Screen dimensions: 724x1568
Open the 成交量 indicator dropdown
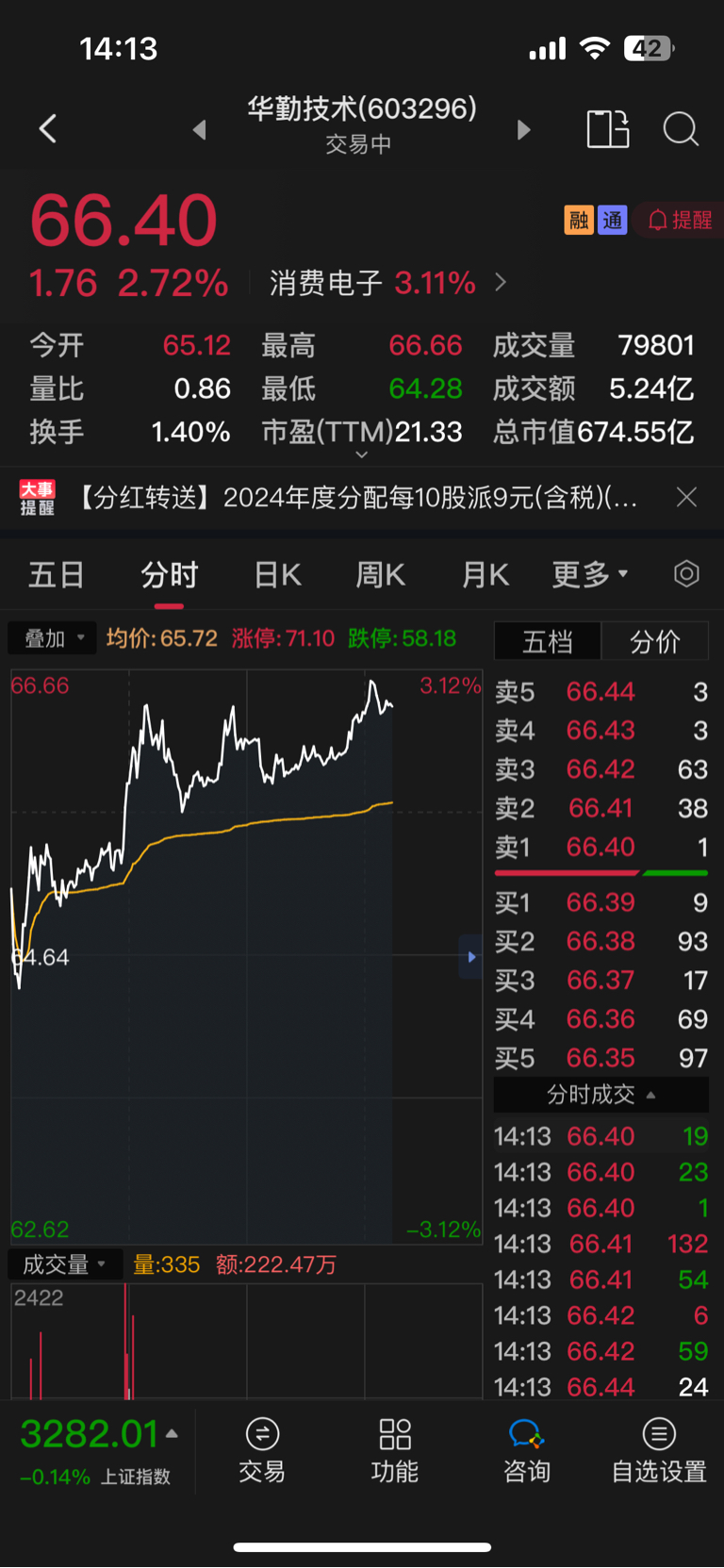65,1264
